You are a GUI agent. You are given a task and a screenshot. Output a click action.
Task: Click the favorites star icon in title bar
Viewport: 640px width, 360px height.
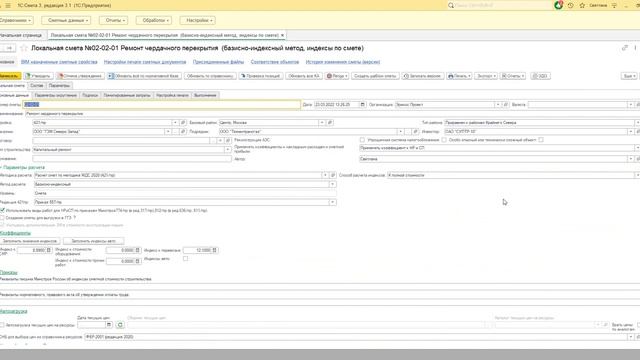[582, 5]
